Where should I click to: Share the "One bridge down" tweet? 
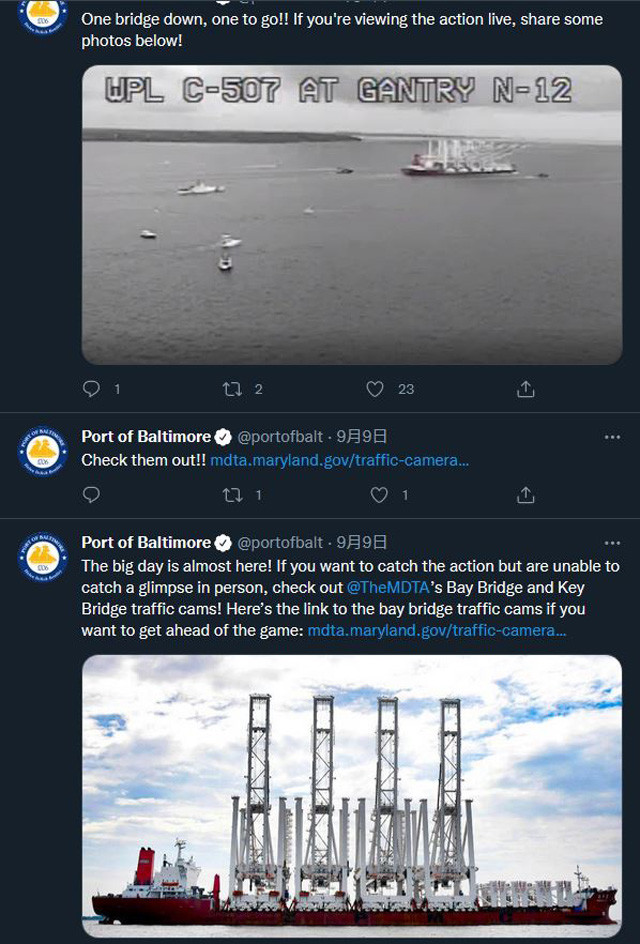(x=526, y=389)
